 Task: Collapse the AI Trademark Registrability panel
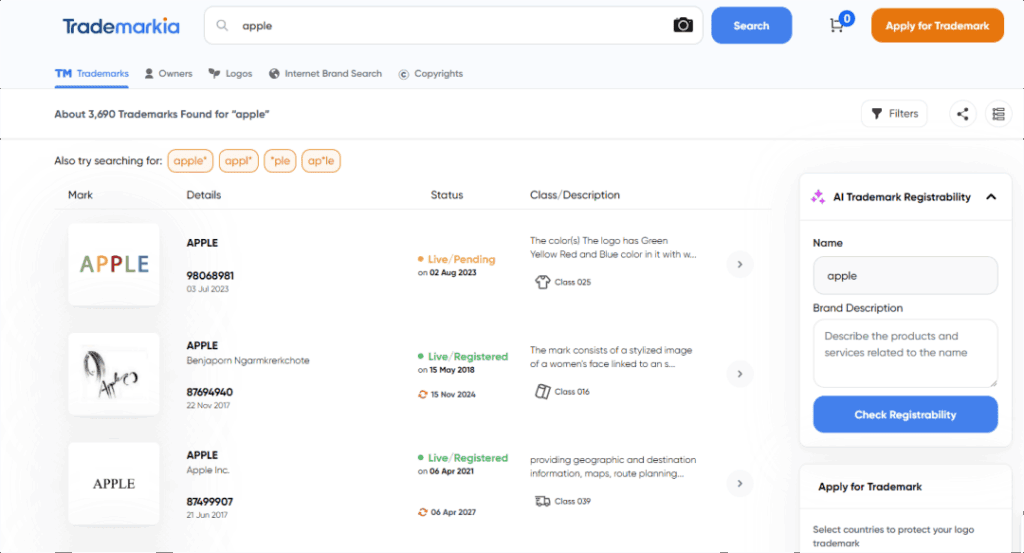(x=991, y=197)
